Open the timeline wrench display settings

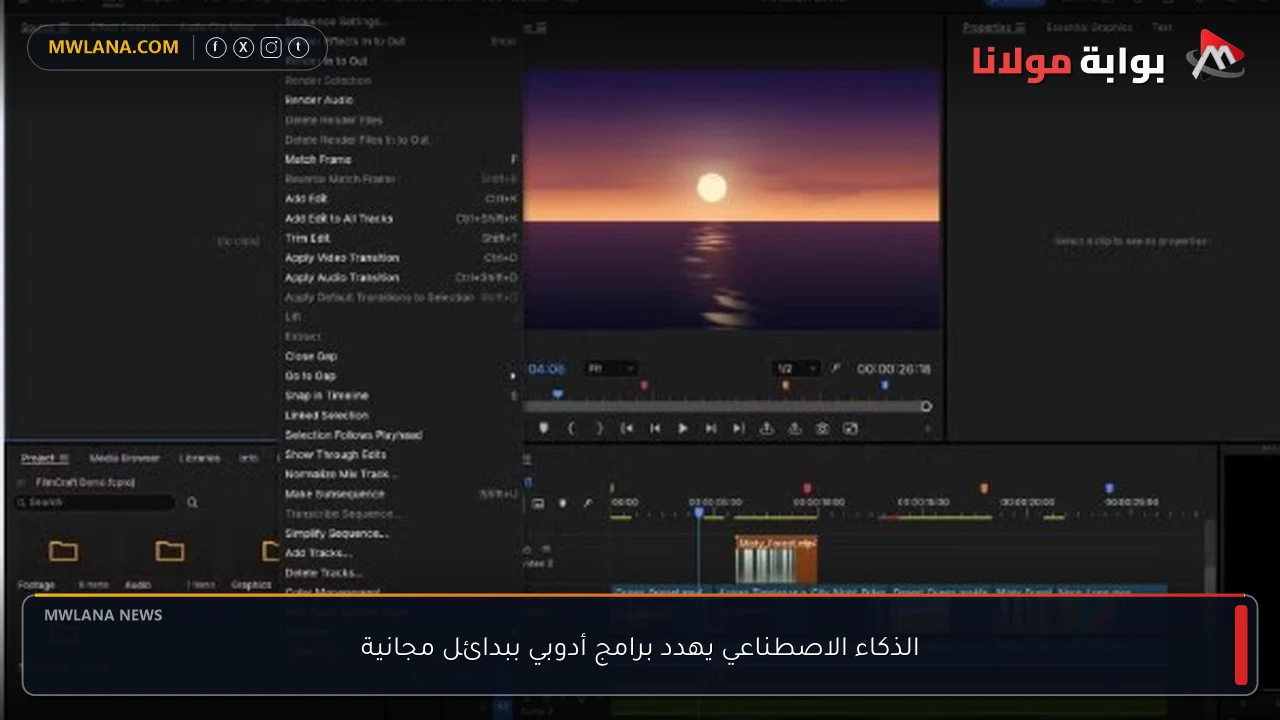pyautogui.click(x=588, y=503)
